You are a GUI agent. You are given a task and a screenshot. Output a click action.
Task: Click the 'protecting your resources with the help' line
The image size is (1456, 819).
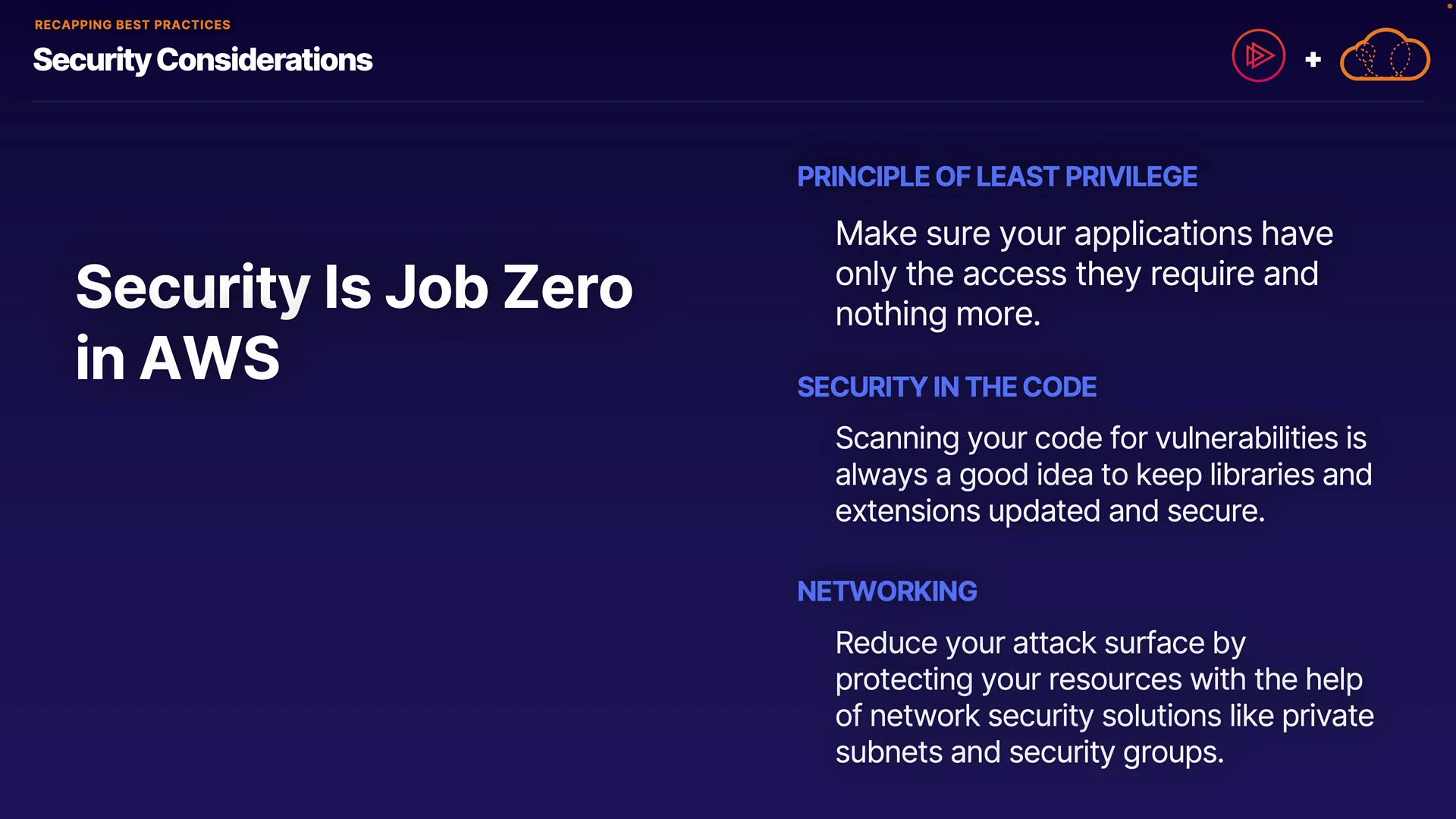1098,679
